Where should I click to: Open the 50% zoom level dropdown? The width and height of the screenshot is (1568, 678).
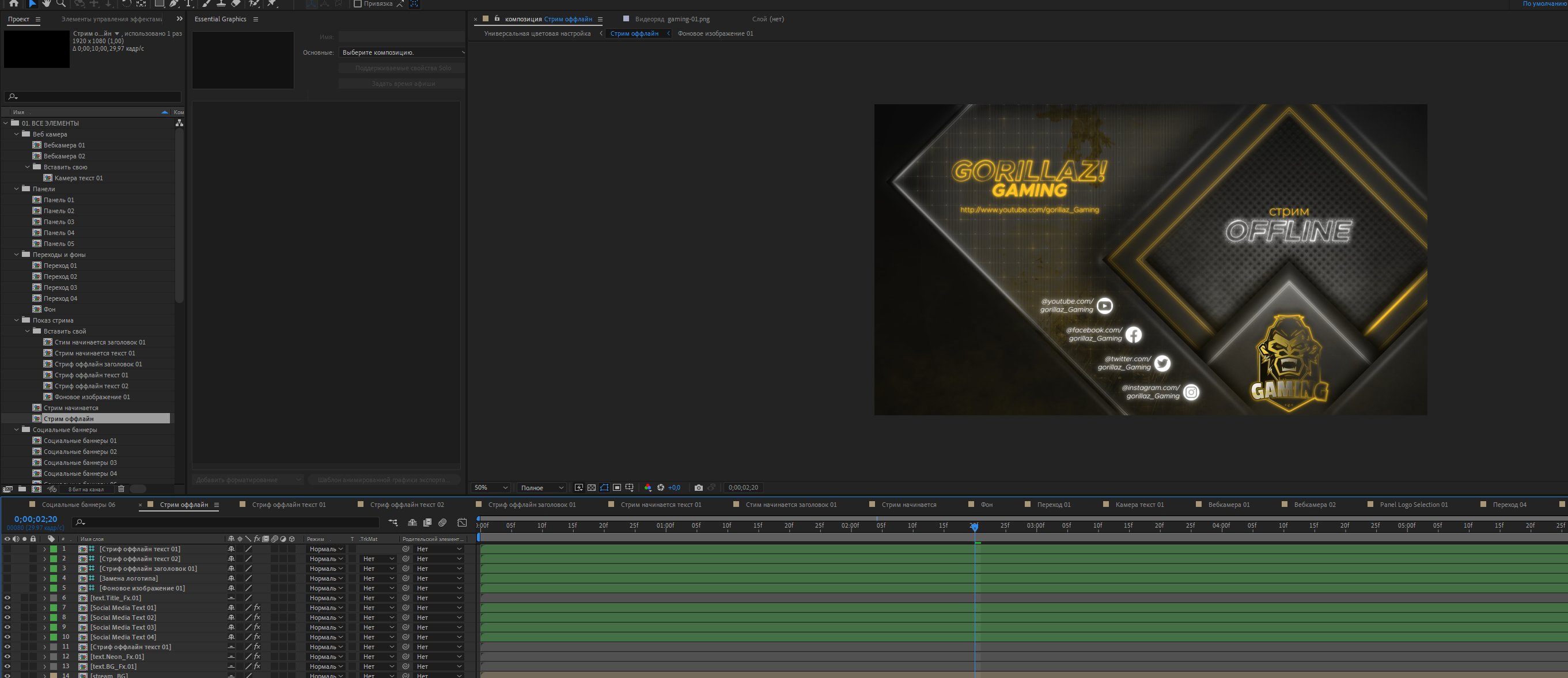491,487
